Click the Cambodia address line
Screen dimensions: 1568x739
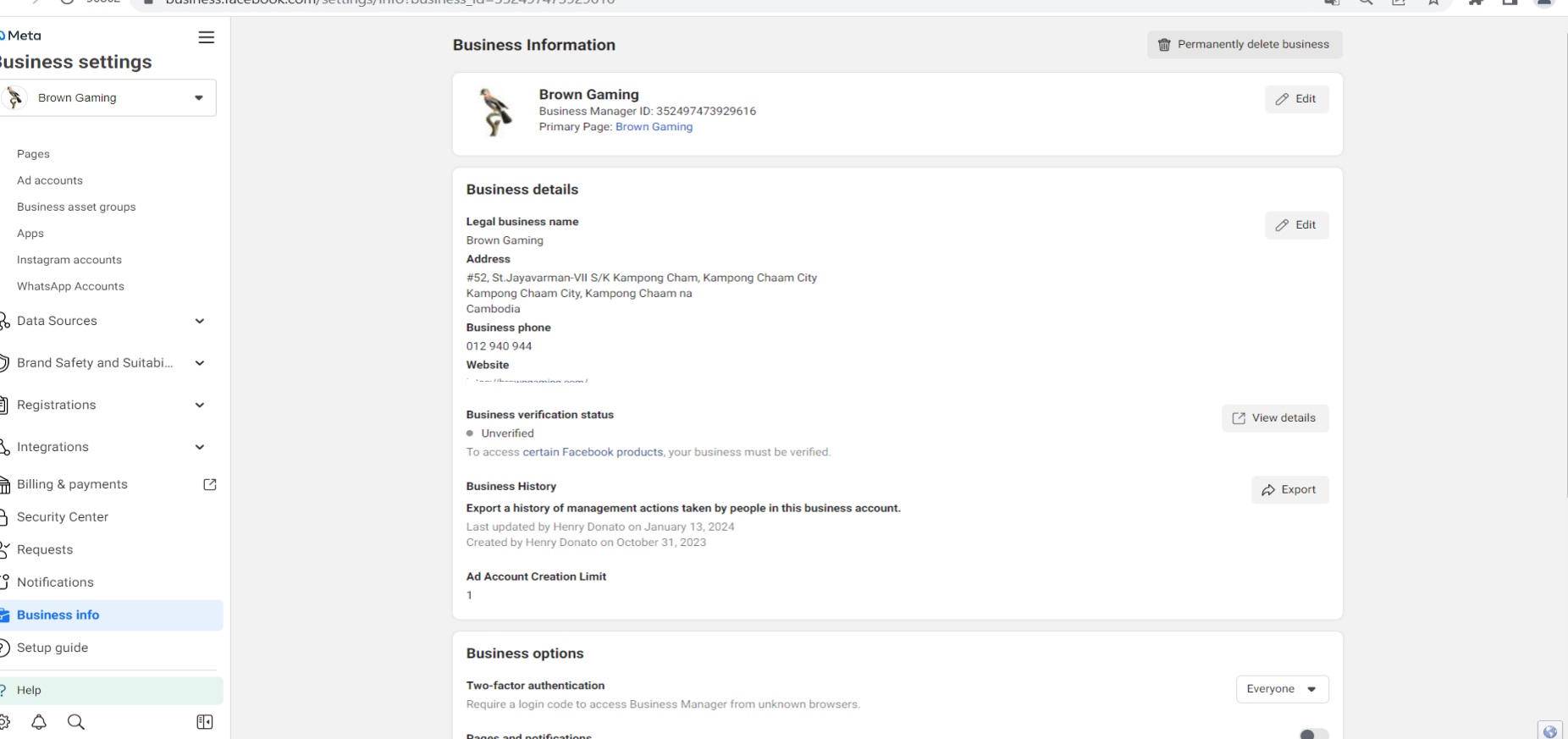click(x=493, y=309)
